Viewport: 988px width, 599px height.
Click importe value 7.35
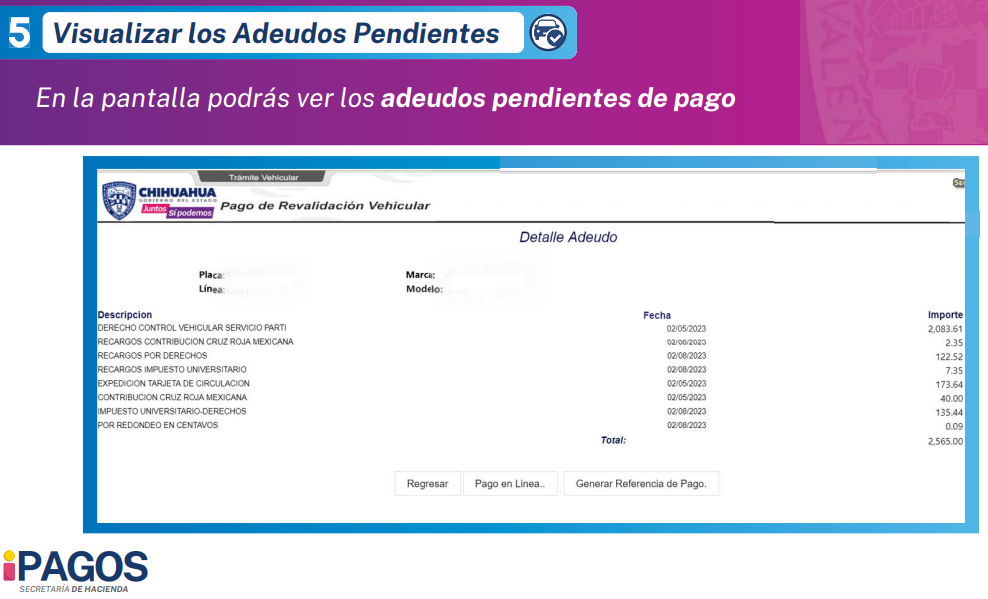(x=954, y=371)
